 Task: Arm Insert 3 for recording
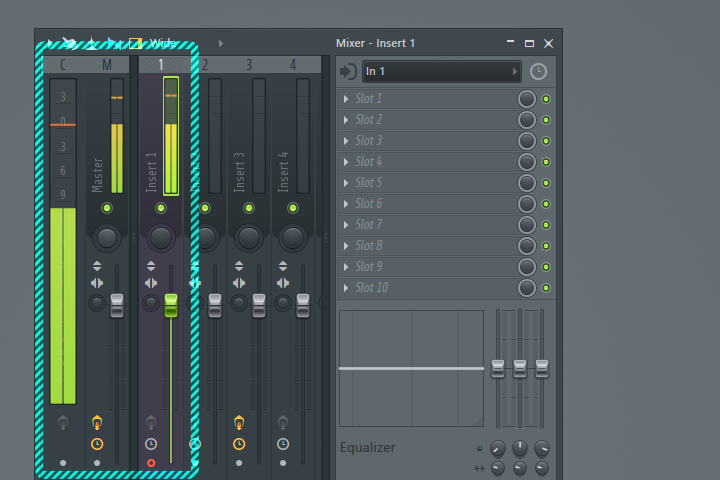(x=239, y=463)
